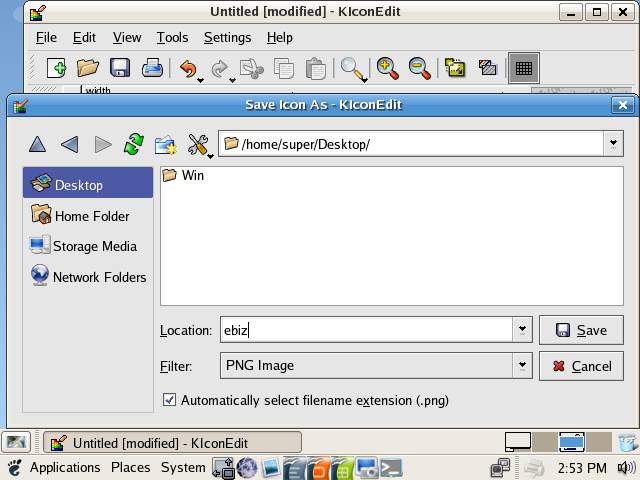Expand the /home/super/Desktop/ path dropdown
Screen dimensions: 640x480
(614, 144)
